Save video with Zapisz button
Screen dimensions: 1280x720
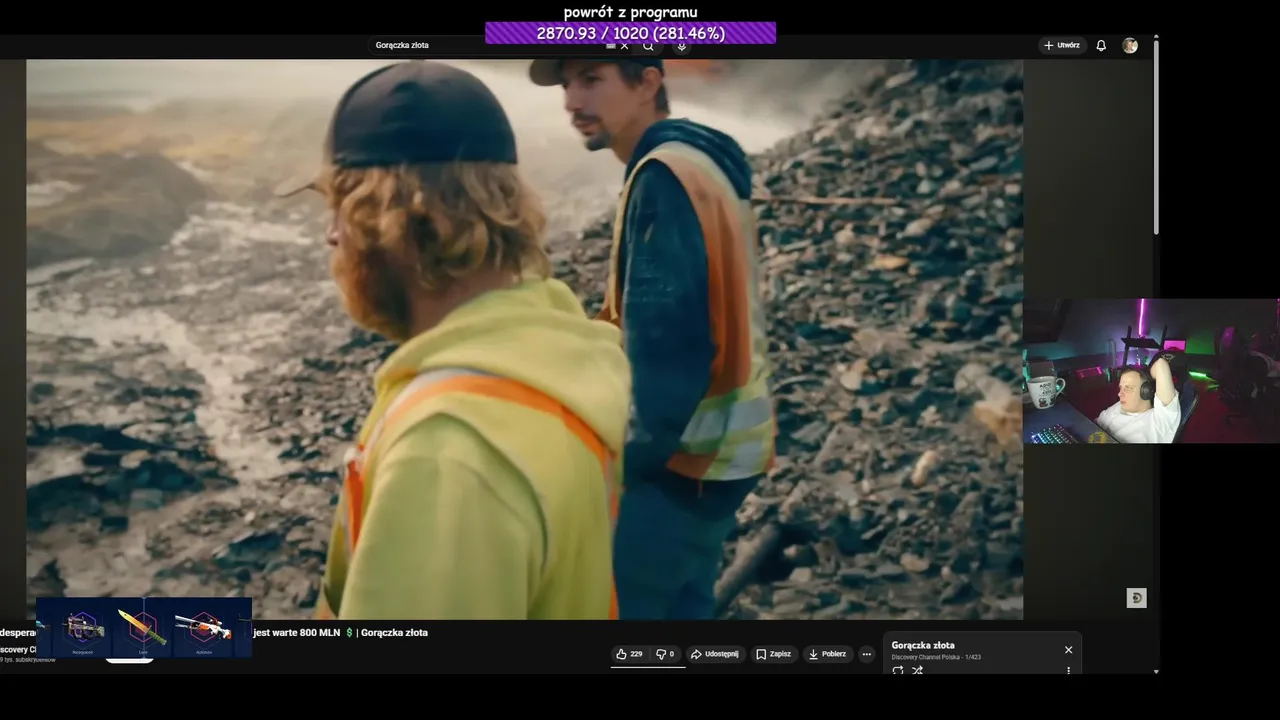point(773,654)
